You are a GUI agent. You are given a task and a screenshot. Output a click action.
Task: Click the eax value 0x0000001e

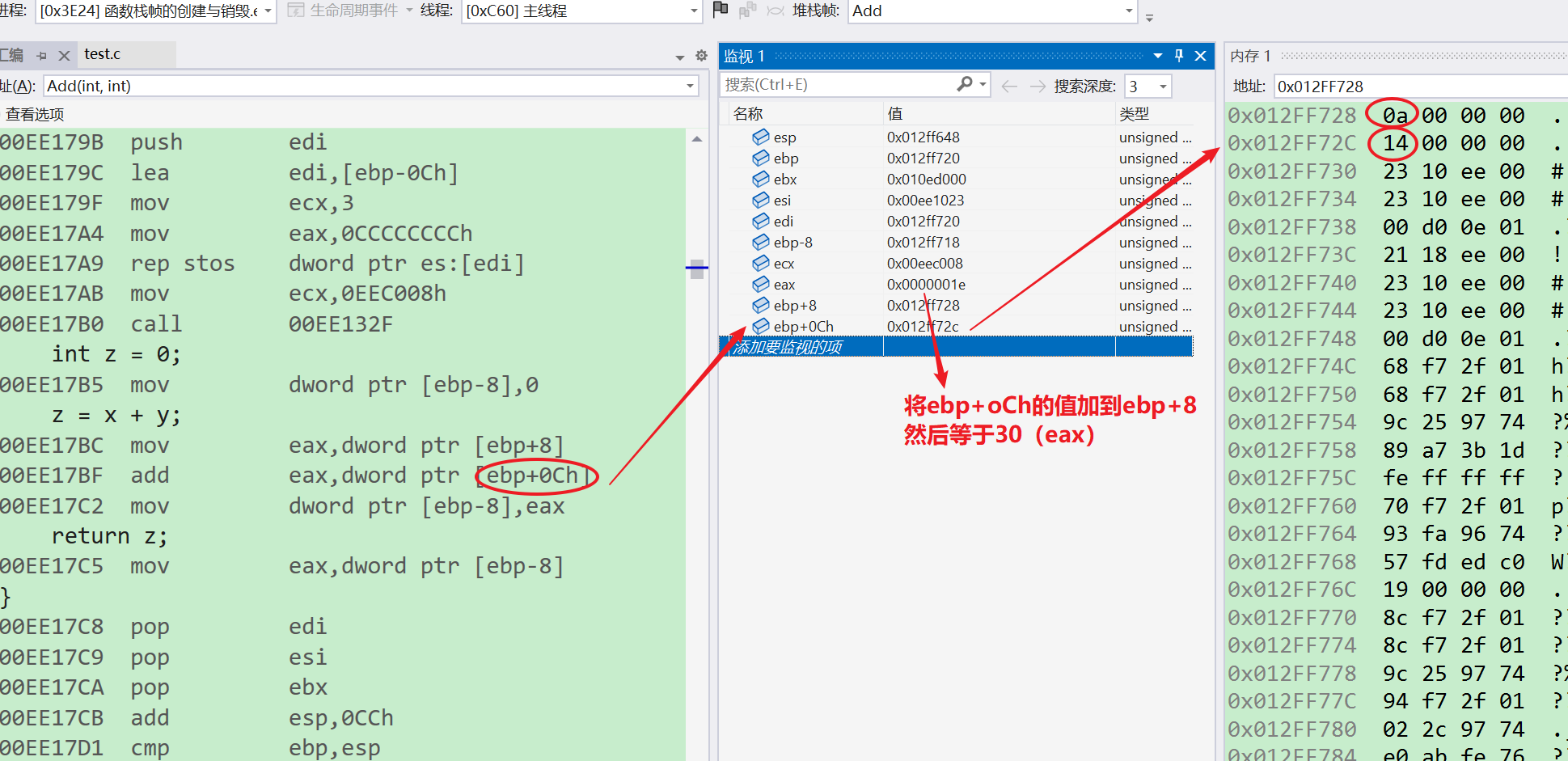[926, 285]
